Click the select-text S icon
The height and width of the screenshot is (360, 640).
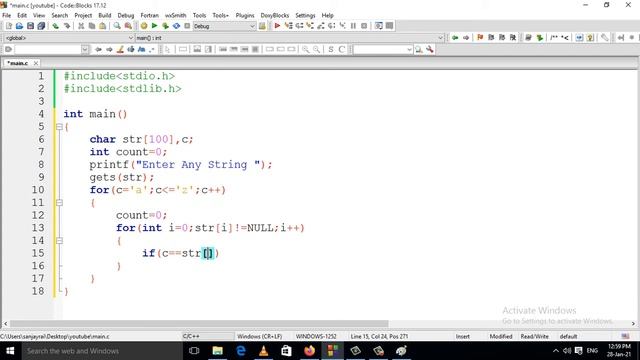331,49
